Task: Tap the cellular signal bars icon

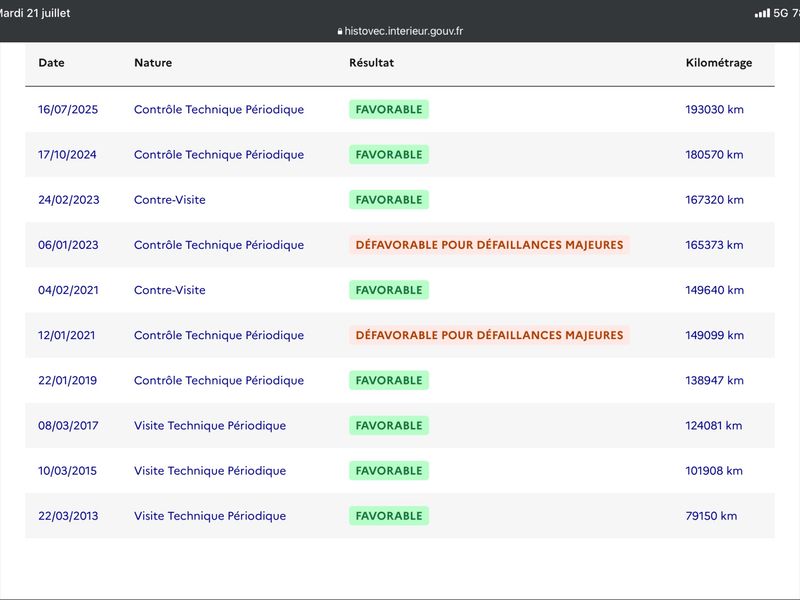Action: [x=762, y=13]
